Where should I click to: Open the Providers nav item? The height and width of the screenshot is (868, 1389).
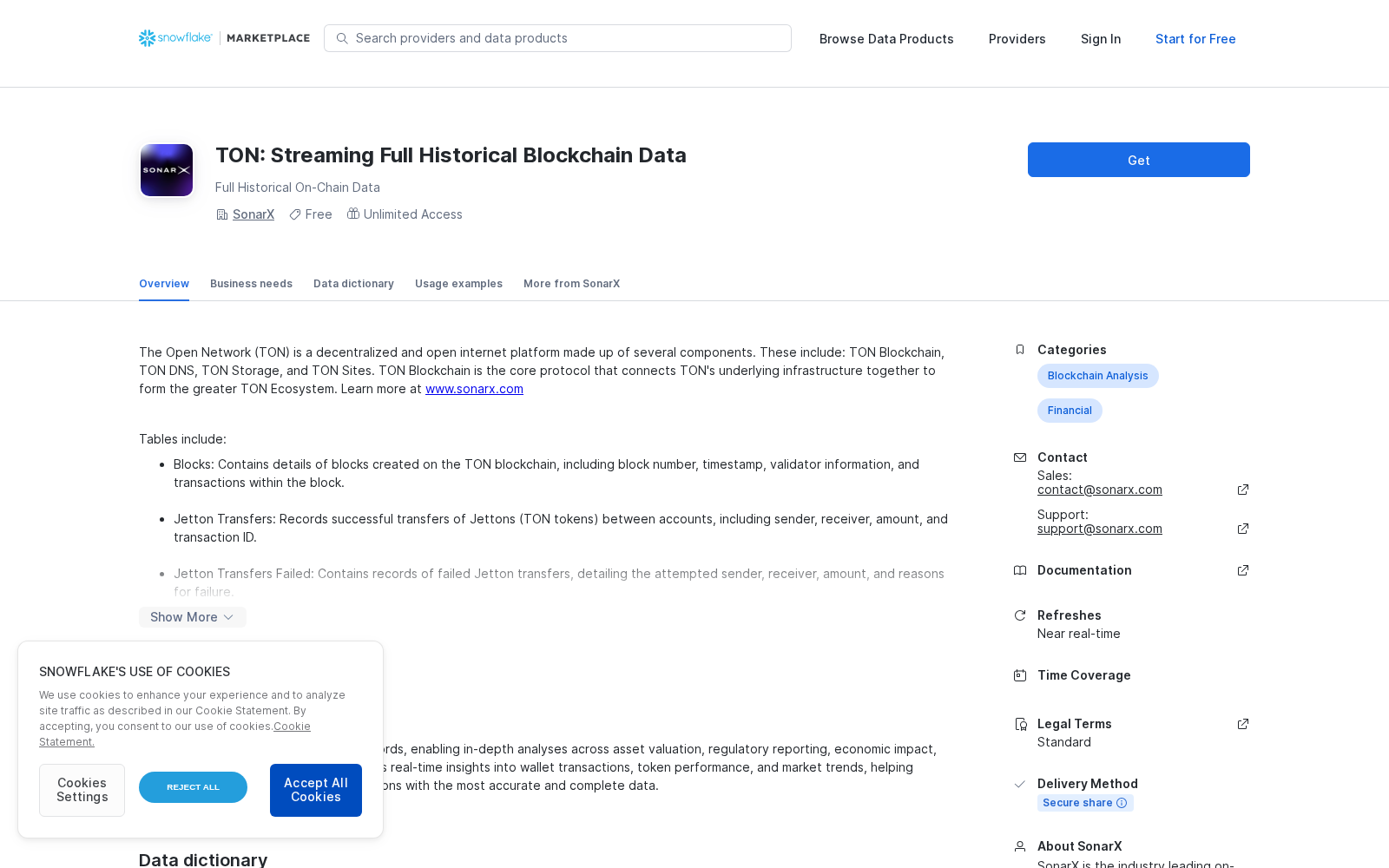point(1017,39)
